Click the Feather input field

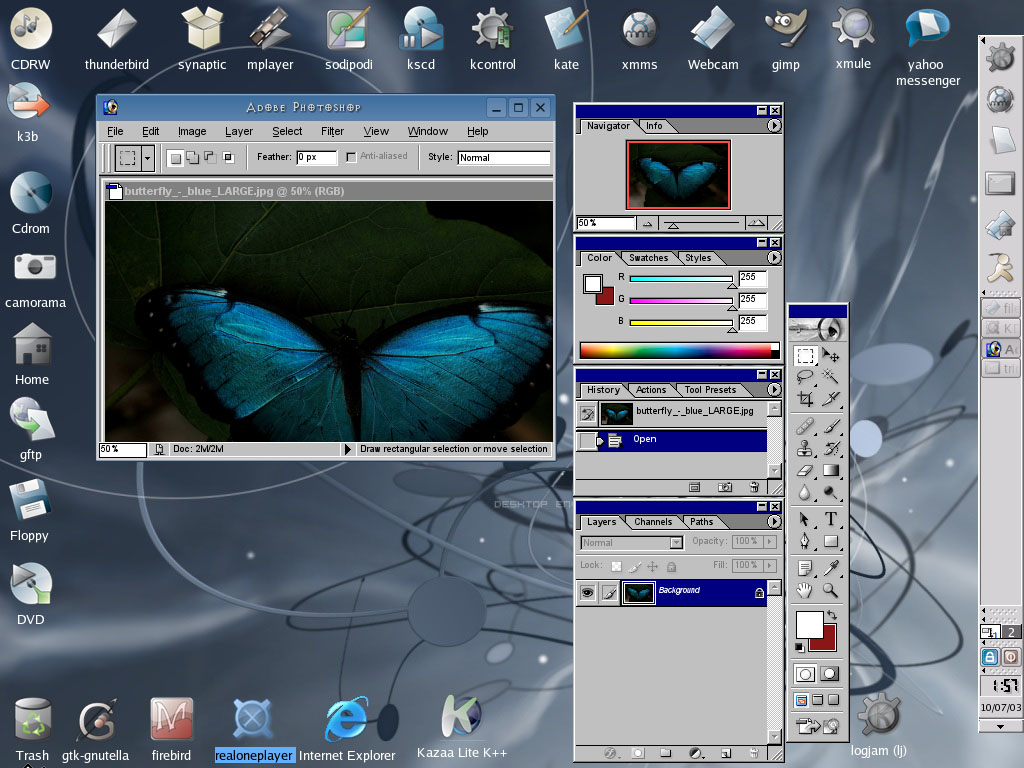coord(317,157)
